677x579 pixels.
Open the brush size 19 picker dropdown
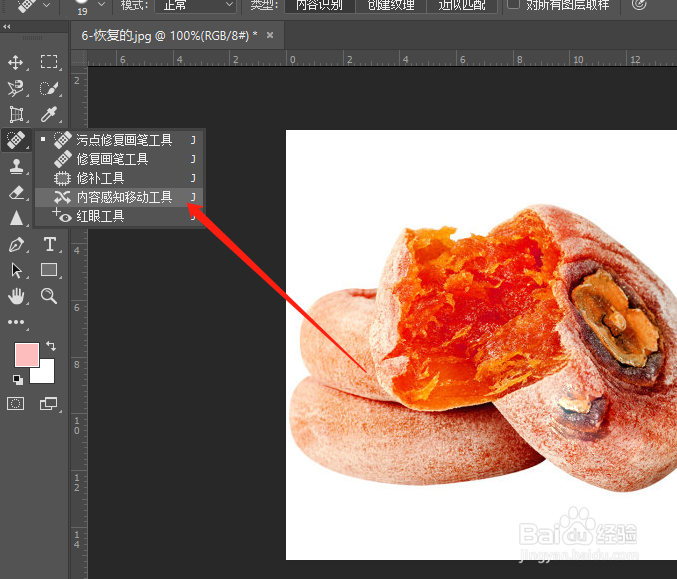click(101, 4)
